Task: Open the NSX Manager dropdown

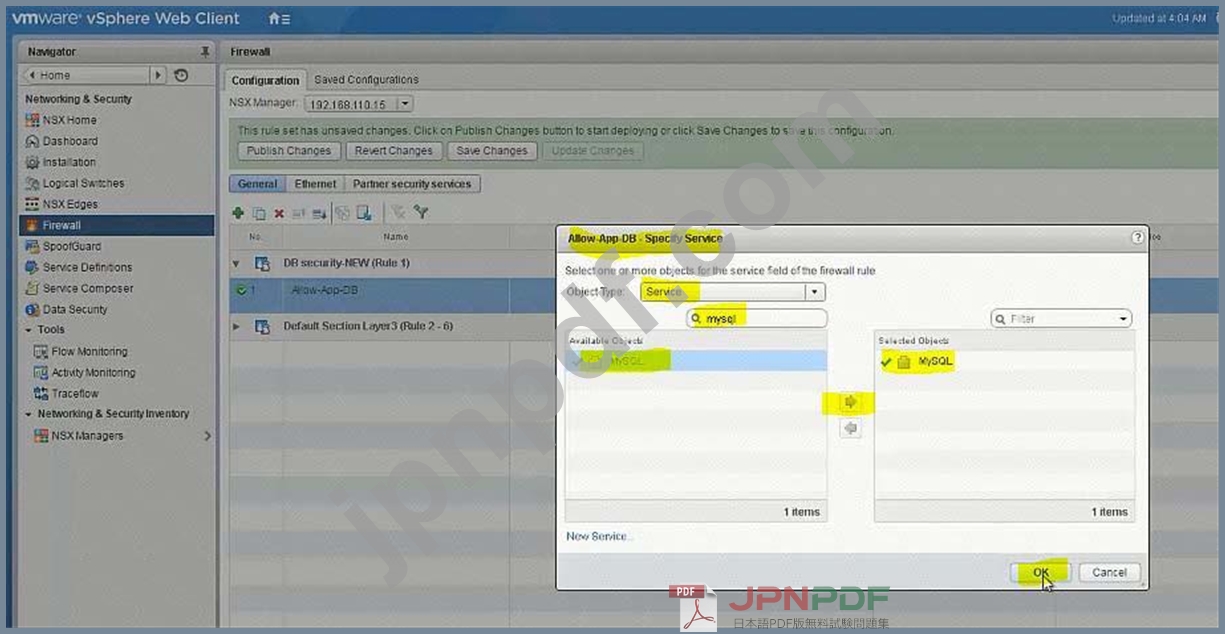Action: 405,104
